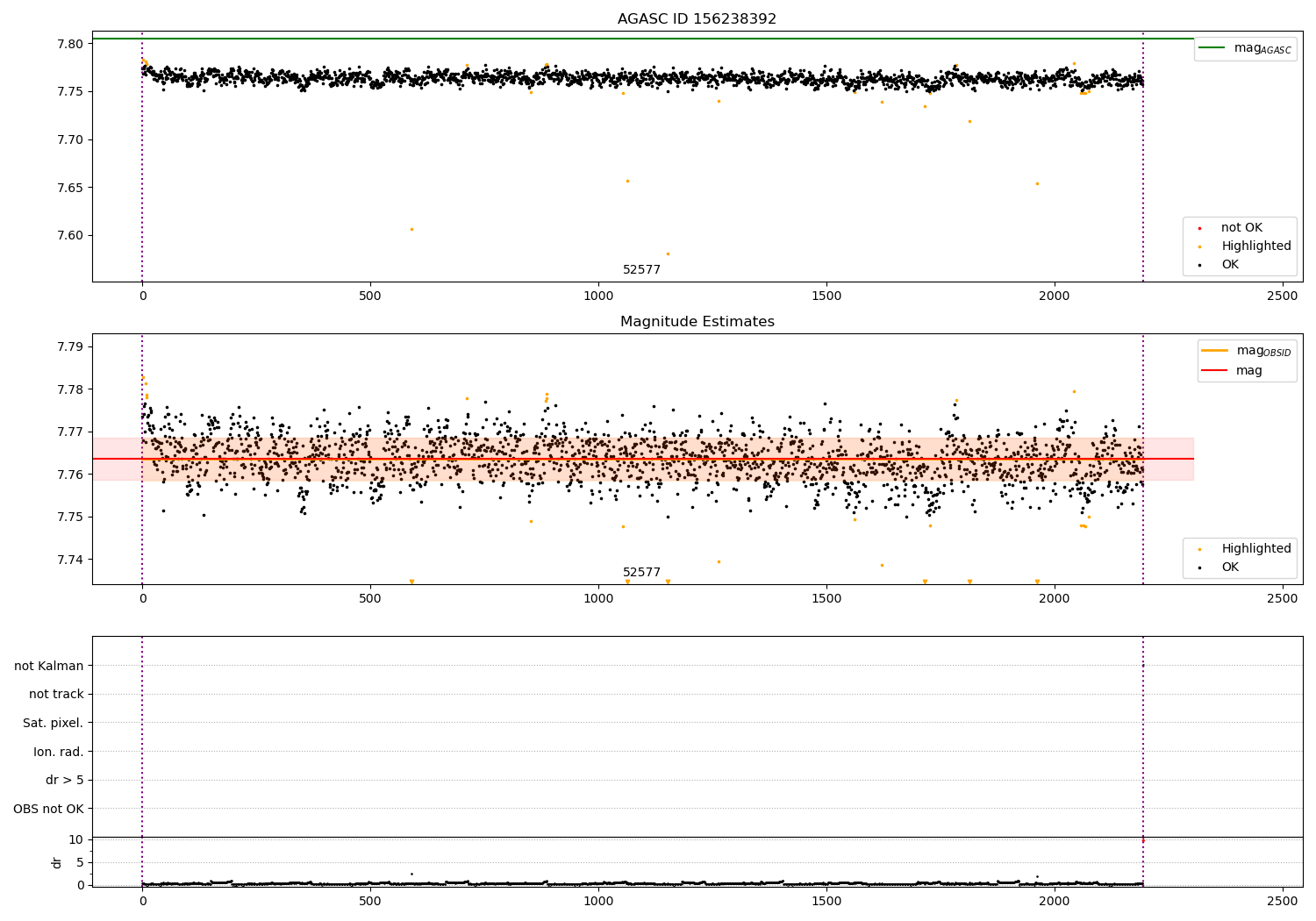Click the 'Magnitude Estimates' title

(697, 322)
